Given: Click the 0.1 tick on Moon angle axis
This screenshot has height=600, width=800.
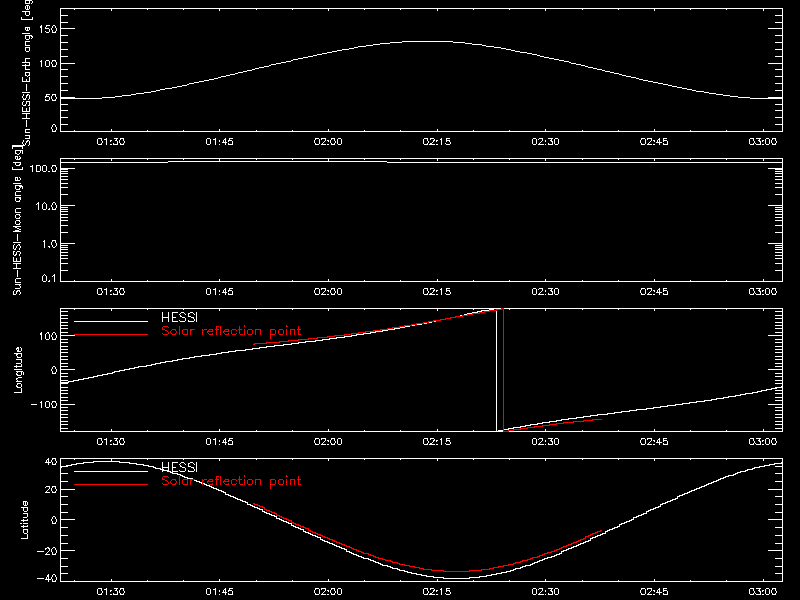Looking at the screenshot, I should point(49,278).
